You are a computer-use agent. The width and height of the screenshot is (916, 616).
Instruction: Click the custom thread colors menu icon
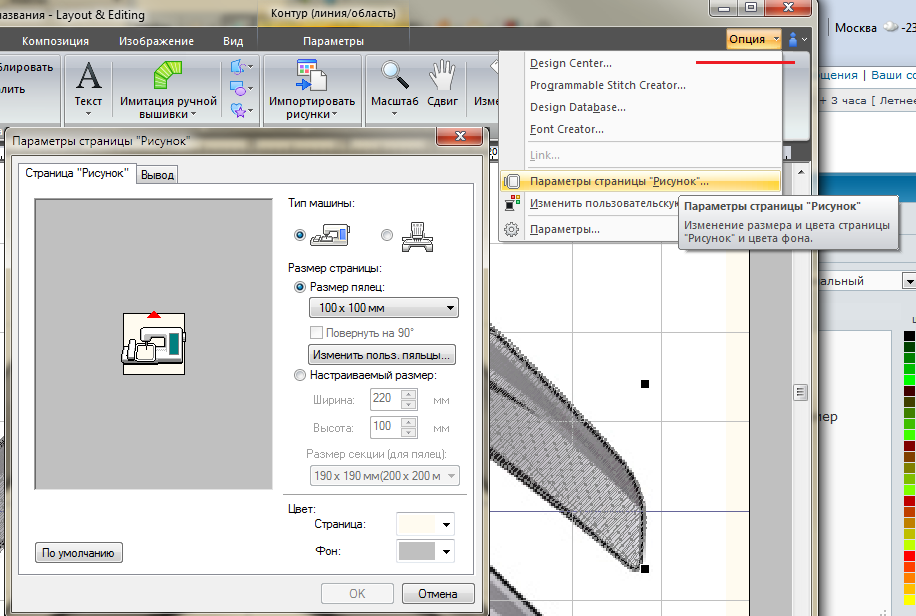point(512,204)
